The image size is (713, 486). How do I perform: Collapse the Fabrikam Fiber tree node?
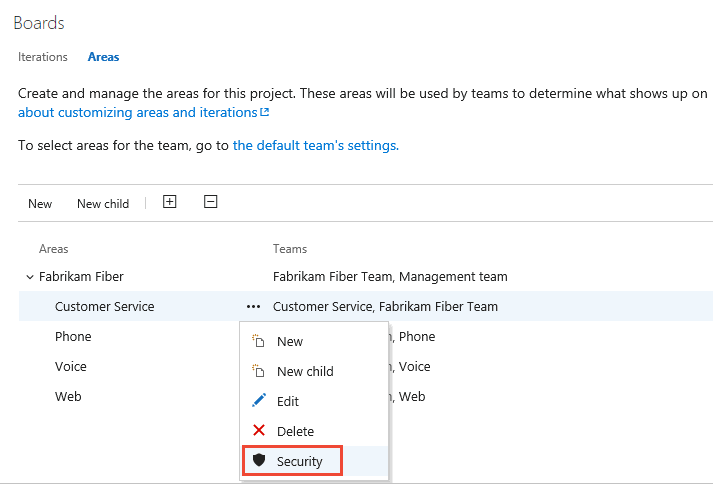coord(28,277)
